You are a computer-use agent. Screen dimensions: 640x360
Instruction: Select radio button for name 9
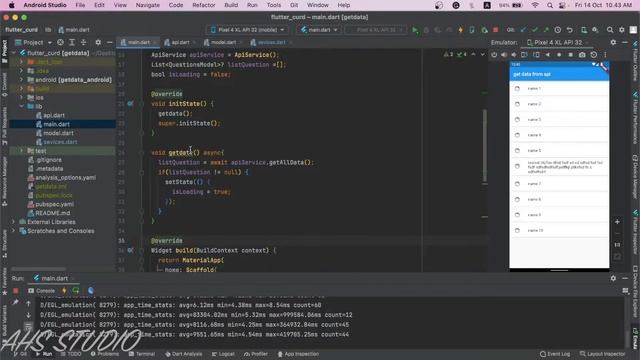[517, 215]
